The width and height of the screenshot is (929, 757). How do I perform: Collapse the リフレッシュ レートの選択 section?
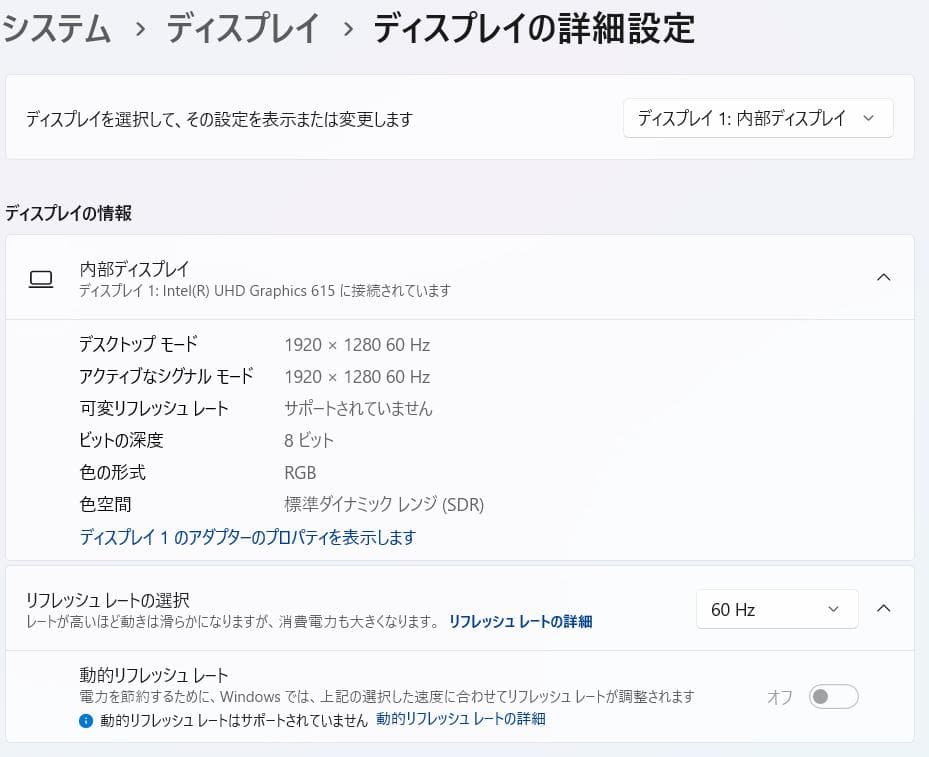point(884,609)
